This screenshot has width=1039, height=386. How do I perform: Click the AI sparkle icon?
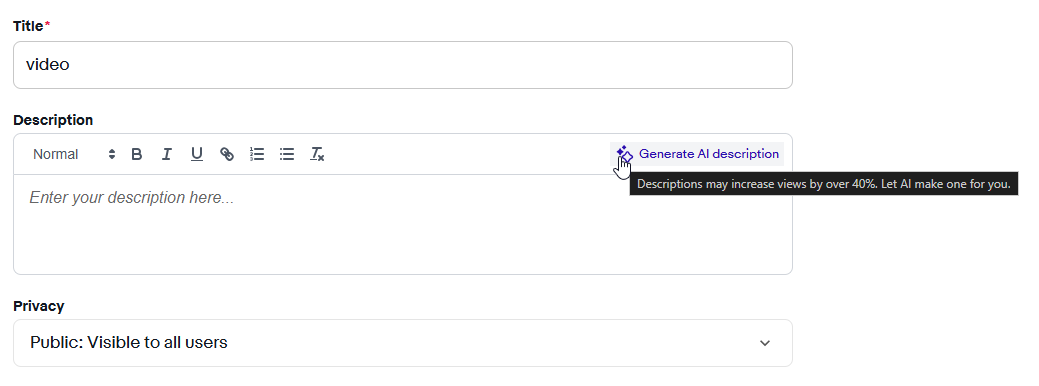coord(624,154)
